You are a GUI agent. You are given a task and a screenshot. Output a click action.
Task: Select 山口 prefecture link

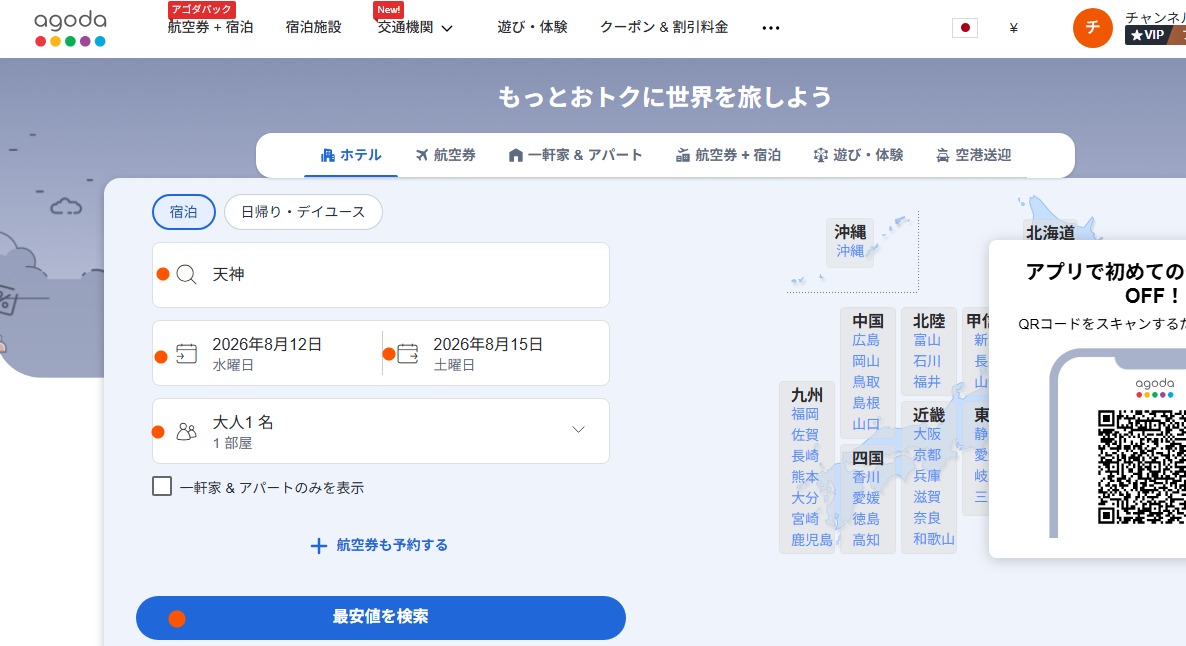(866, 424)
